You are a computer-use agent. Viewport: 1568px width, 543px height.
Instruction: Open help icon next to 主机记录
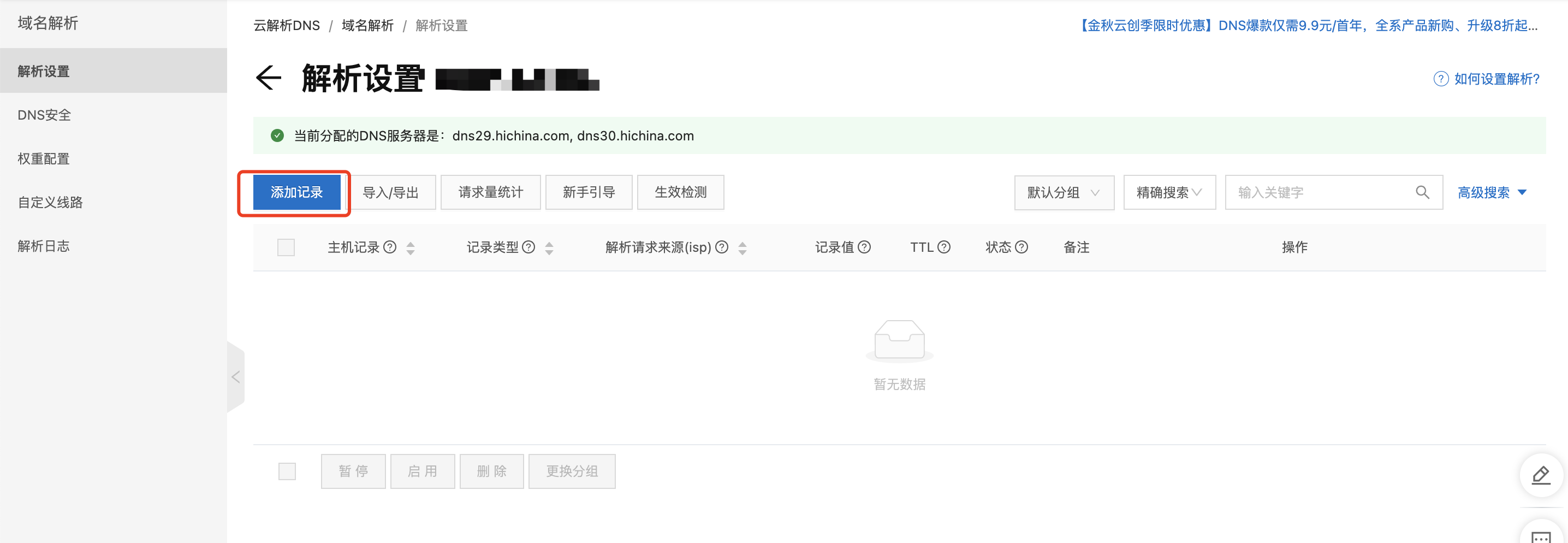point(390,247)
